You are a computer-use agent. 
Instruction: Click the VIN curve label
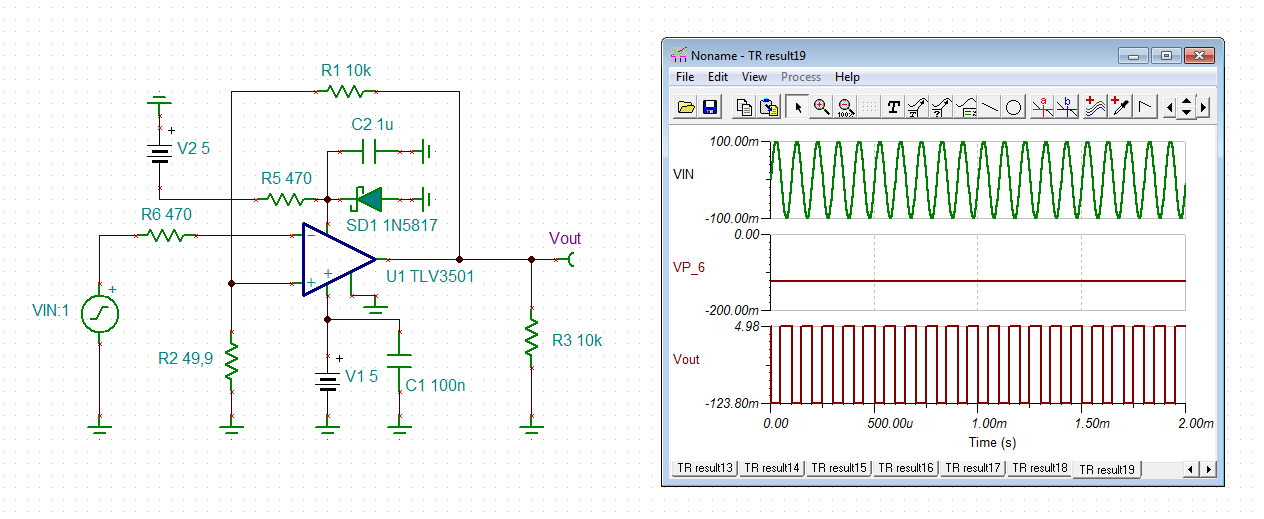(685, 175)
